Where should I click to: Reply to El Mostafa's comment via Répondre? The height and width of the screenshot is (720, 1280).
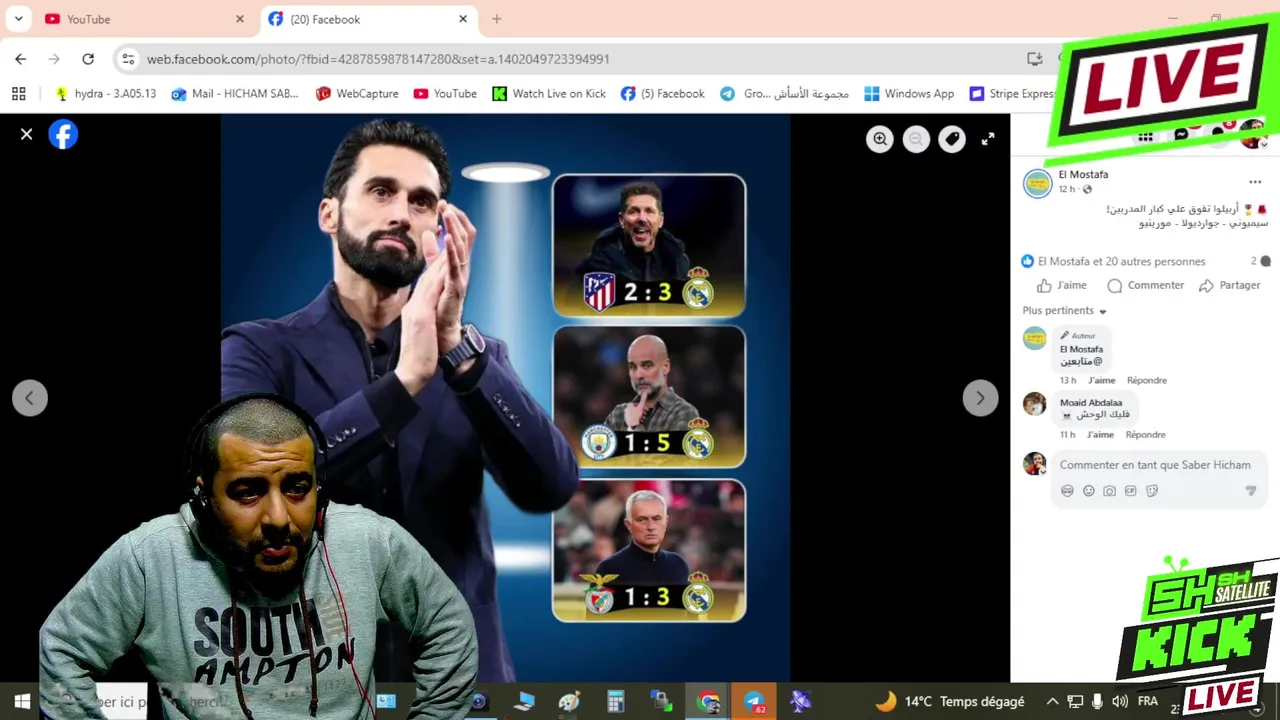[x=1147, y=380]
